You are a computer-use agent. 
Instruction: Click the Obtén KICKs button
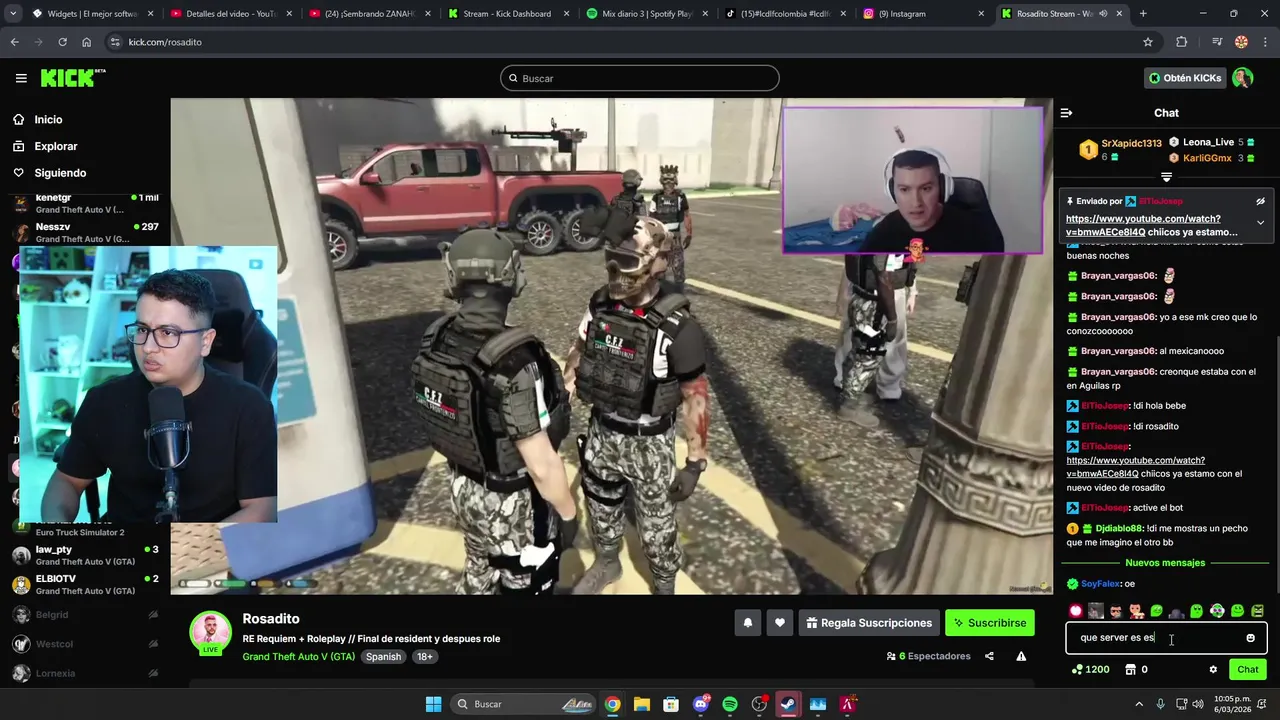coord(1185,78)
